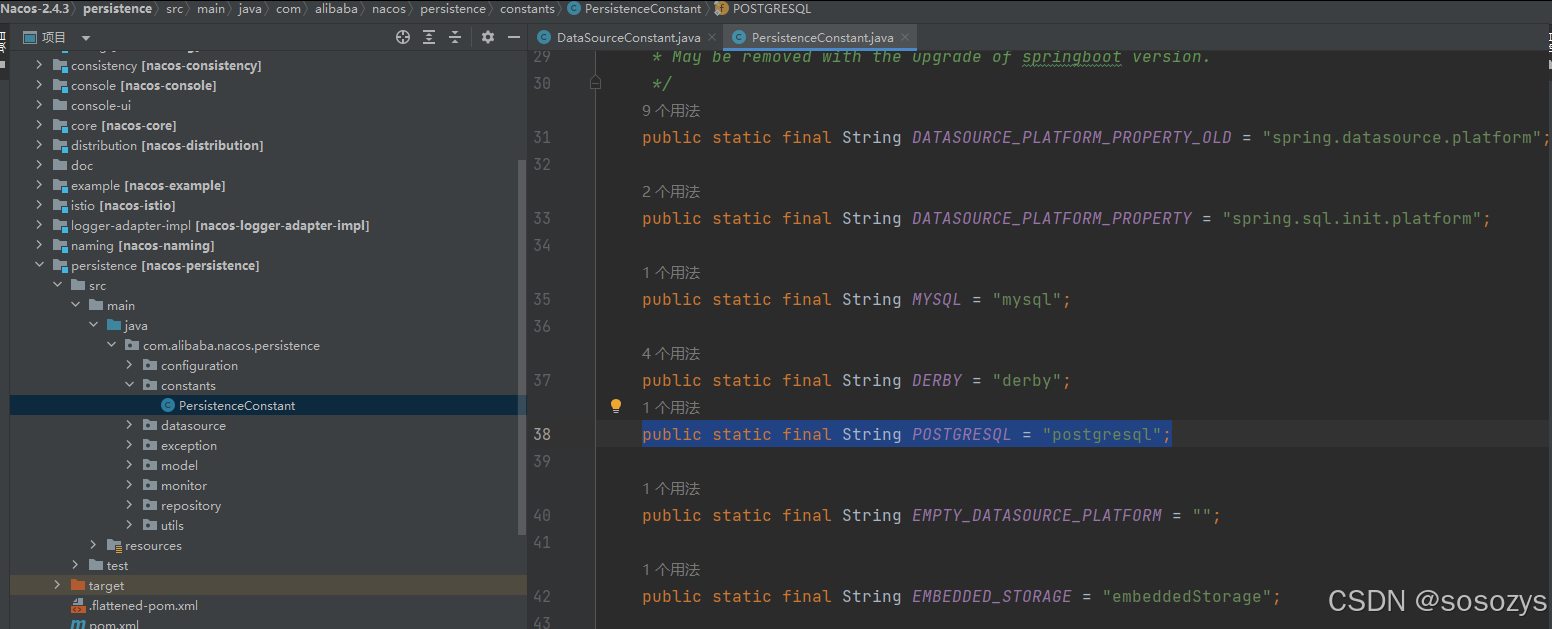The image size is (1552, 629).
Task: Select the PersistenceConstant.java editor tab
Action: click(822, 38)
